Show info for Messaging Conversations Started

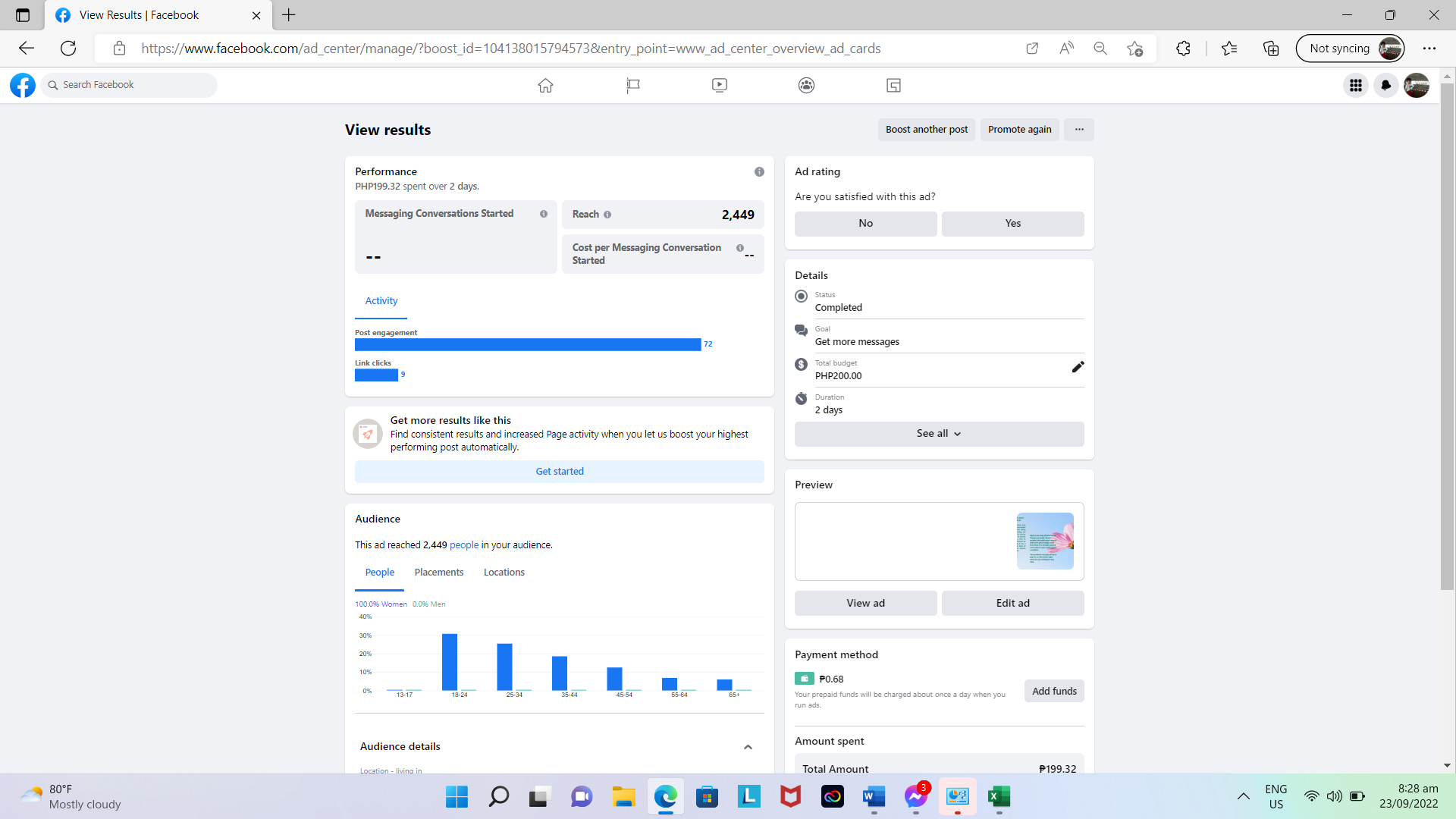(x=544, y=214)
